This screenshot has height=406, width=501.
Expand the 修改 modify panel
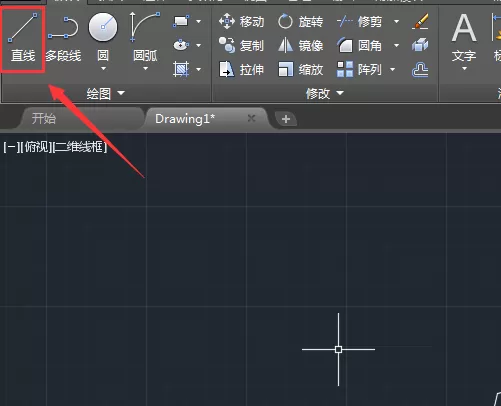325,94
